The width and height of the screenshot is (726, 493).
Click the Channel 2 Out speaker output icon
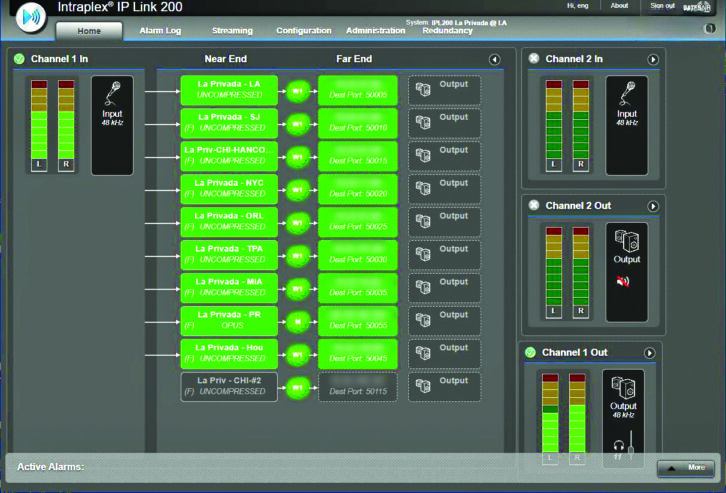pyautogui.click(x=626, y=241)
